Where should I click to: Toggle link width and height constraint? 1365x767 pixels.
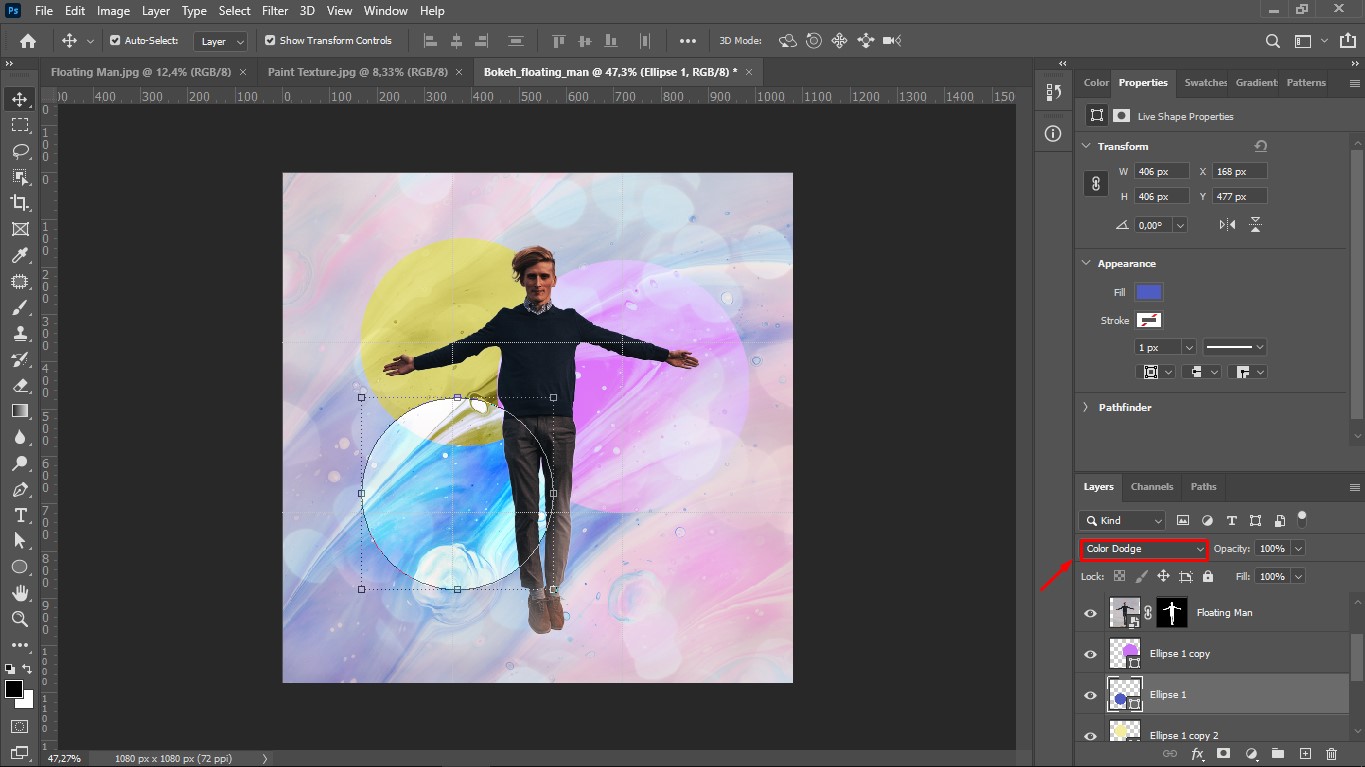tap(1096, 184)
